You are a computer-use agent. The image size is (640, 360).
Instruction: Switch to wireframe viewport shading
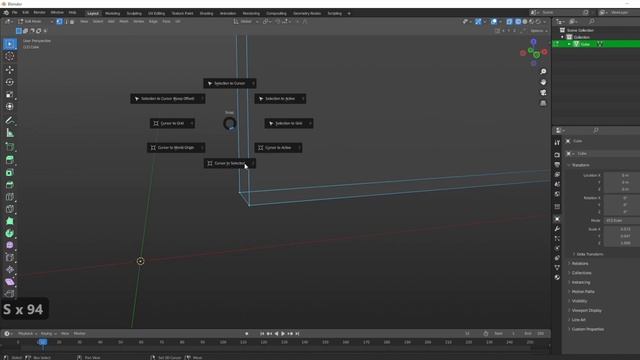(x=518, y=21)
